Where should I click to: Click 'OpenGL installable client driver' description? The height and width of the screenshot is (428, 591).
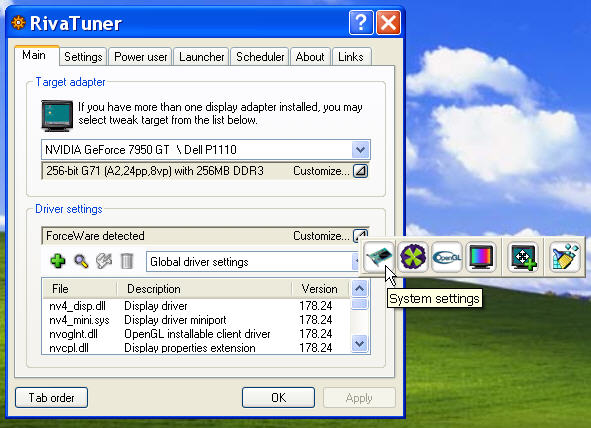point(197,334)
